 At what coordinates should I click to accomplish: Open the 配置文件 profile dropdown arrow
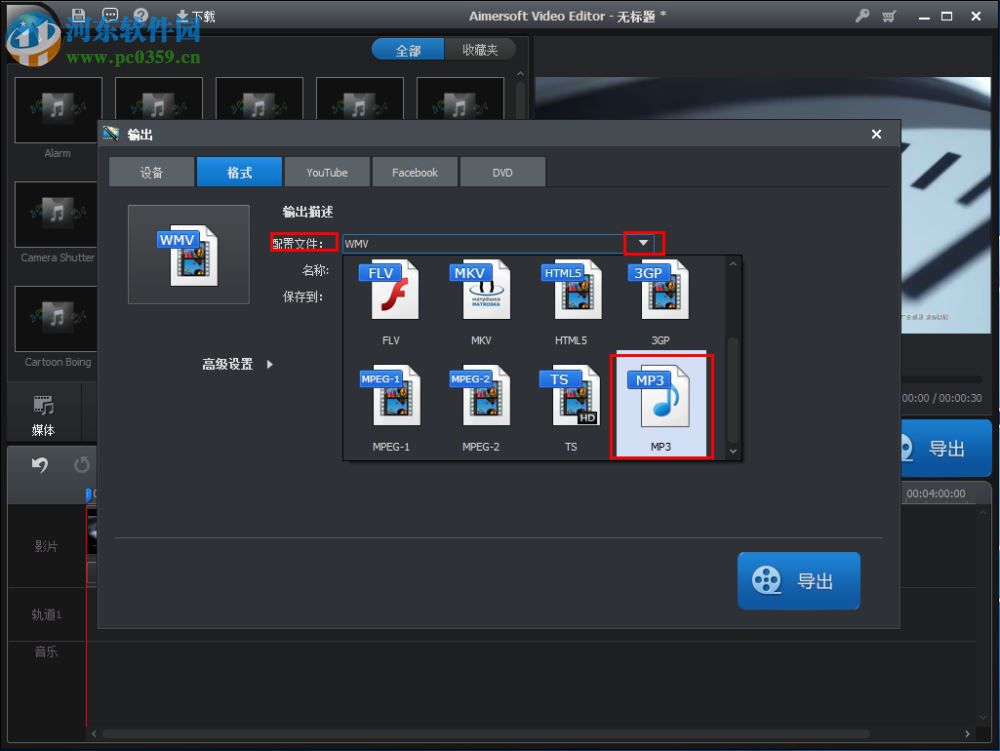pyautogui.click(x=643, y=242)
